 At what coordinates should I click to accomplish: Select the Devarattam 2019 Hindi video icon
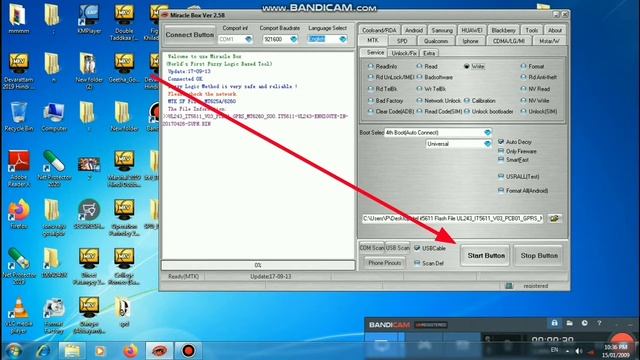[x=19, y=71]
